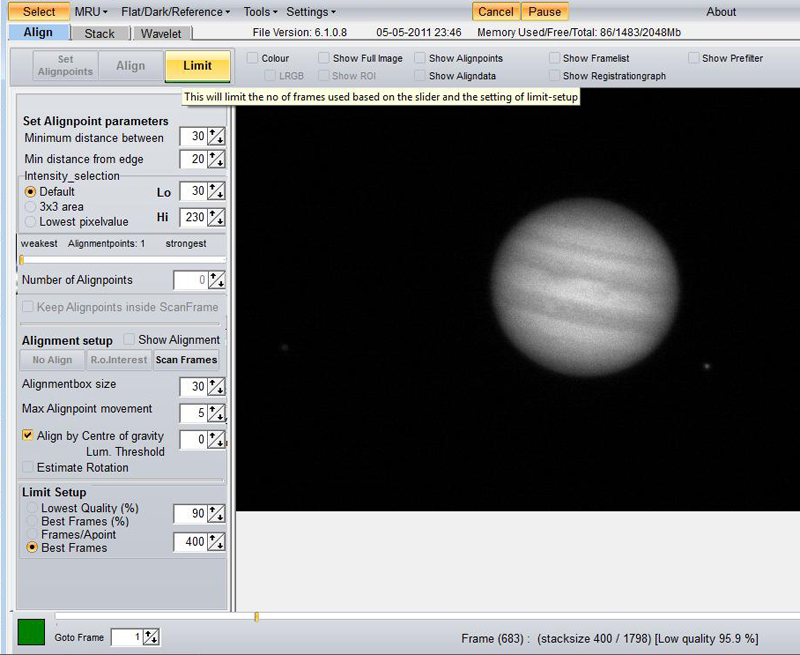Click the weakest-strongest alignment points slider
The image size is (800, 655).
tap(122, 260)
